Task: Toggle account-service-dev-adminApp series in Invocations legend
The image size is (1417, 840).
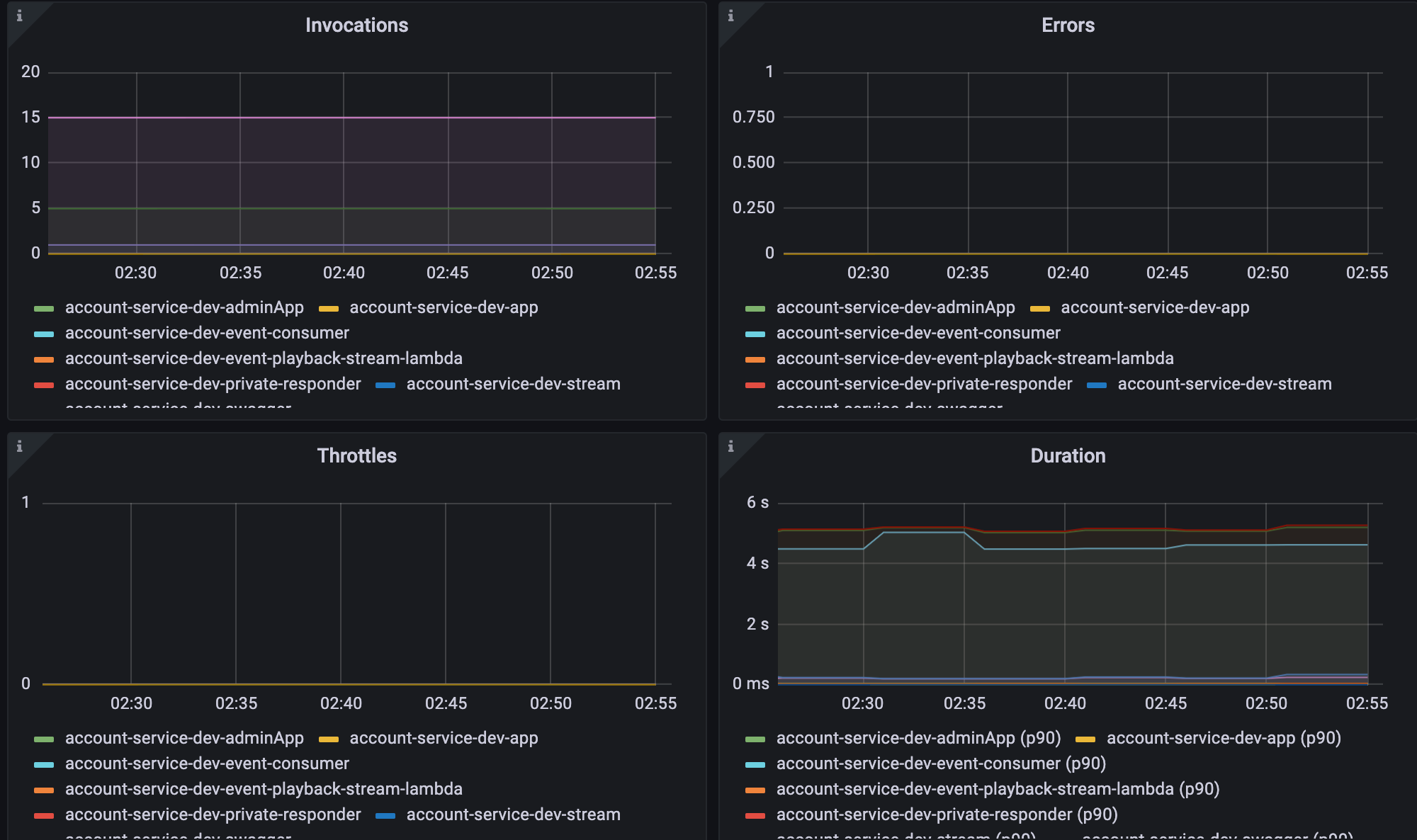Action: [184, 307]
